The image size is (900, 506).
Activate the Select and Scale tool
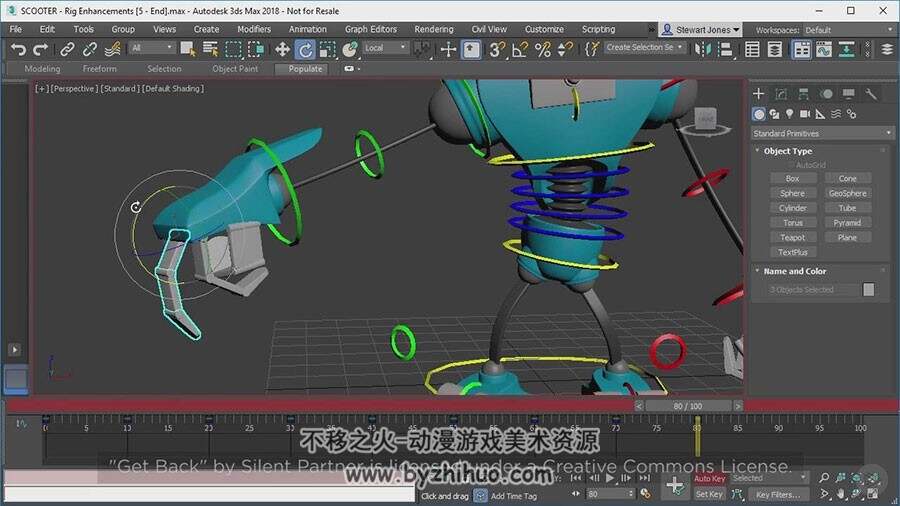(x=327, y=50)
